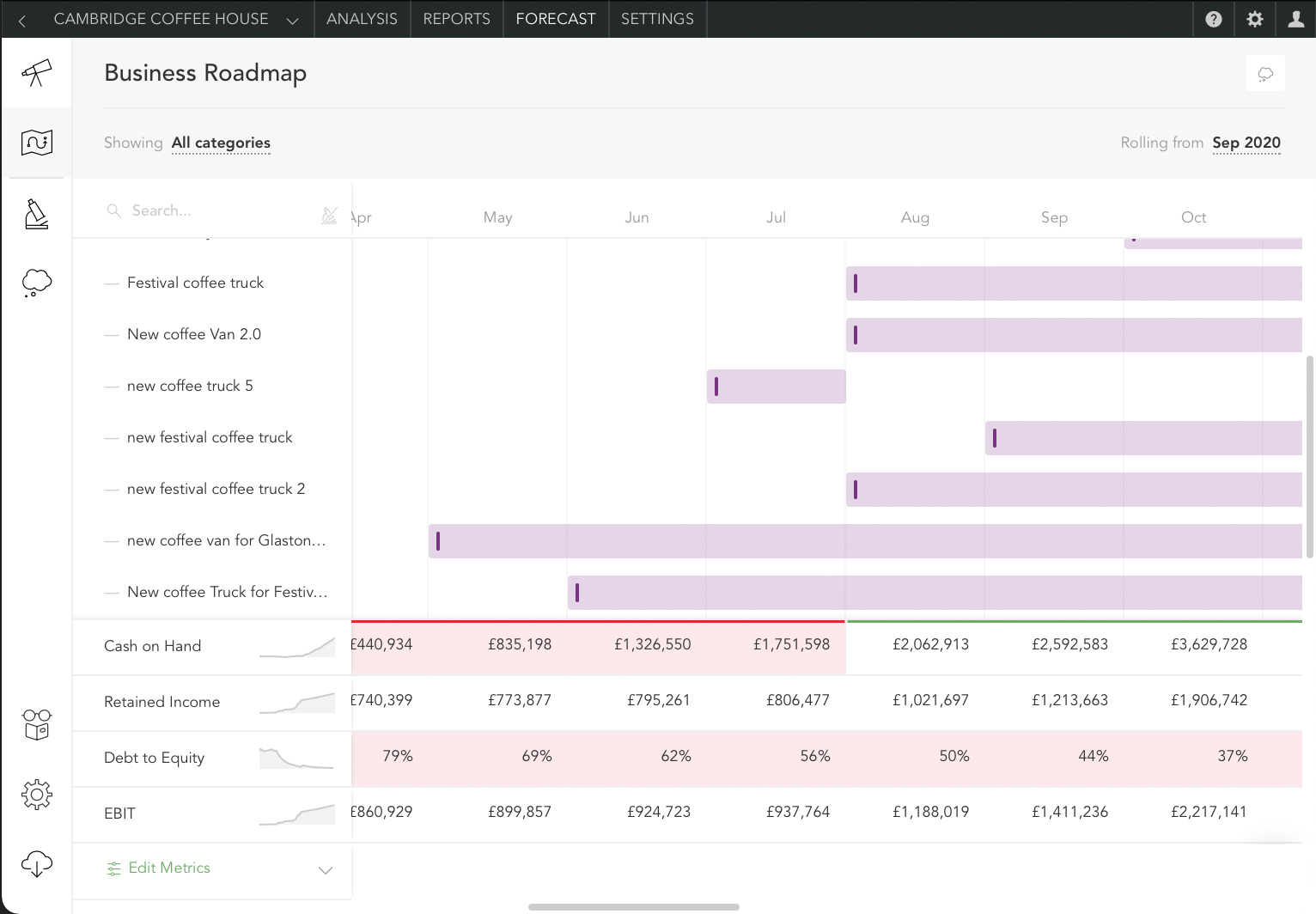This screenshot has width=1316, height=914.
Task: Click the £3,629,728 Cash on Hand value
Action: click(x=1209, y=644)
